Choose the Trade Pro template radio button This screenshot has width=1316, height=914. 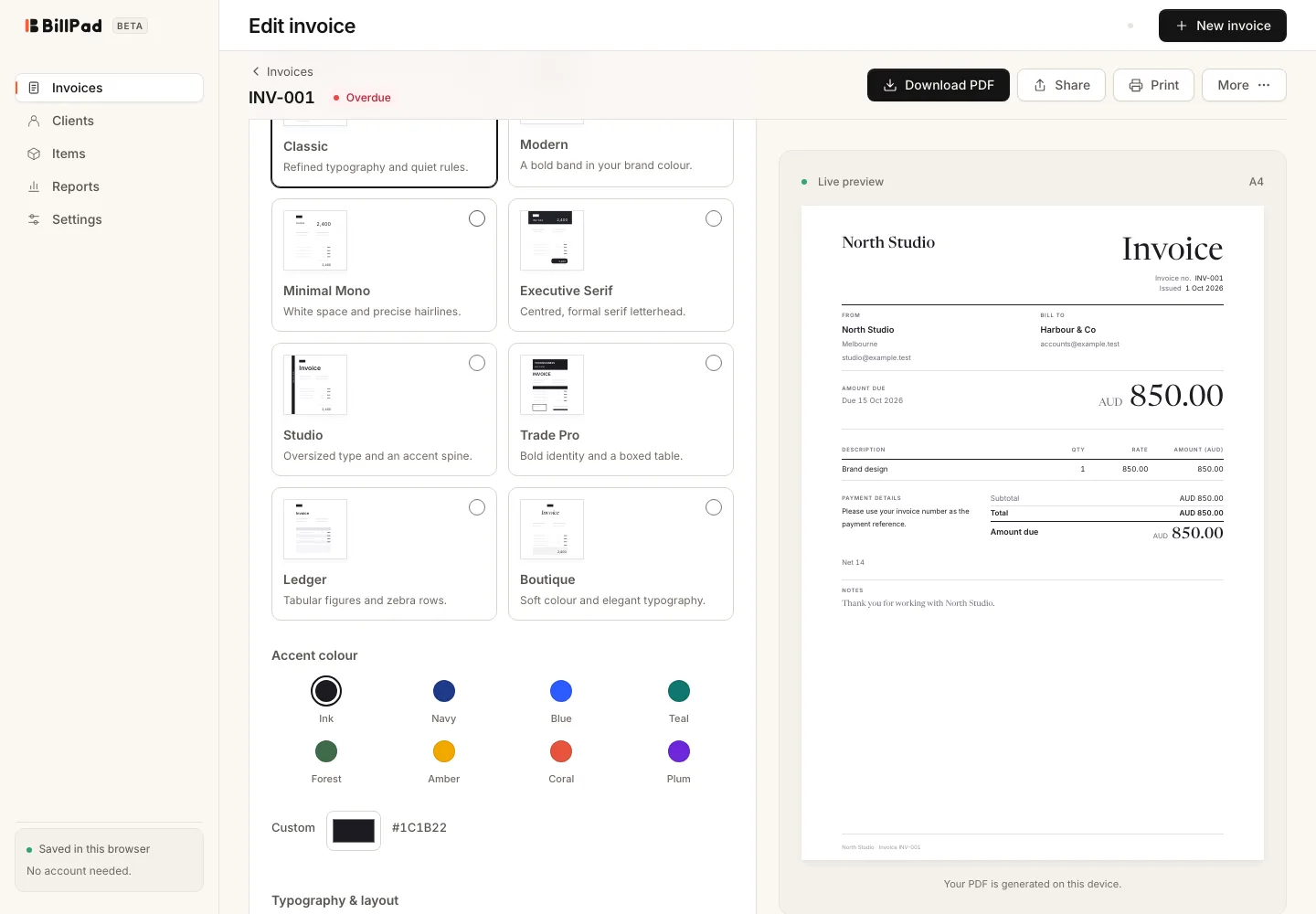[x=714, y=363]
